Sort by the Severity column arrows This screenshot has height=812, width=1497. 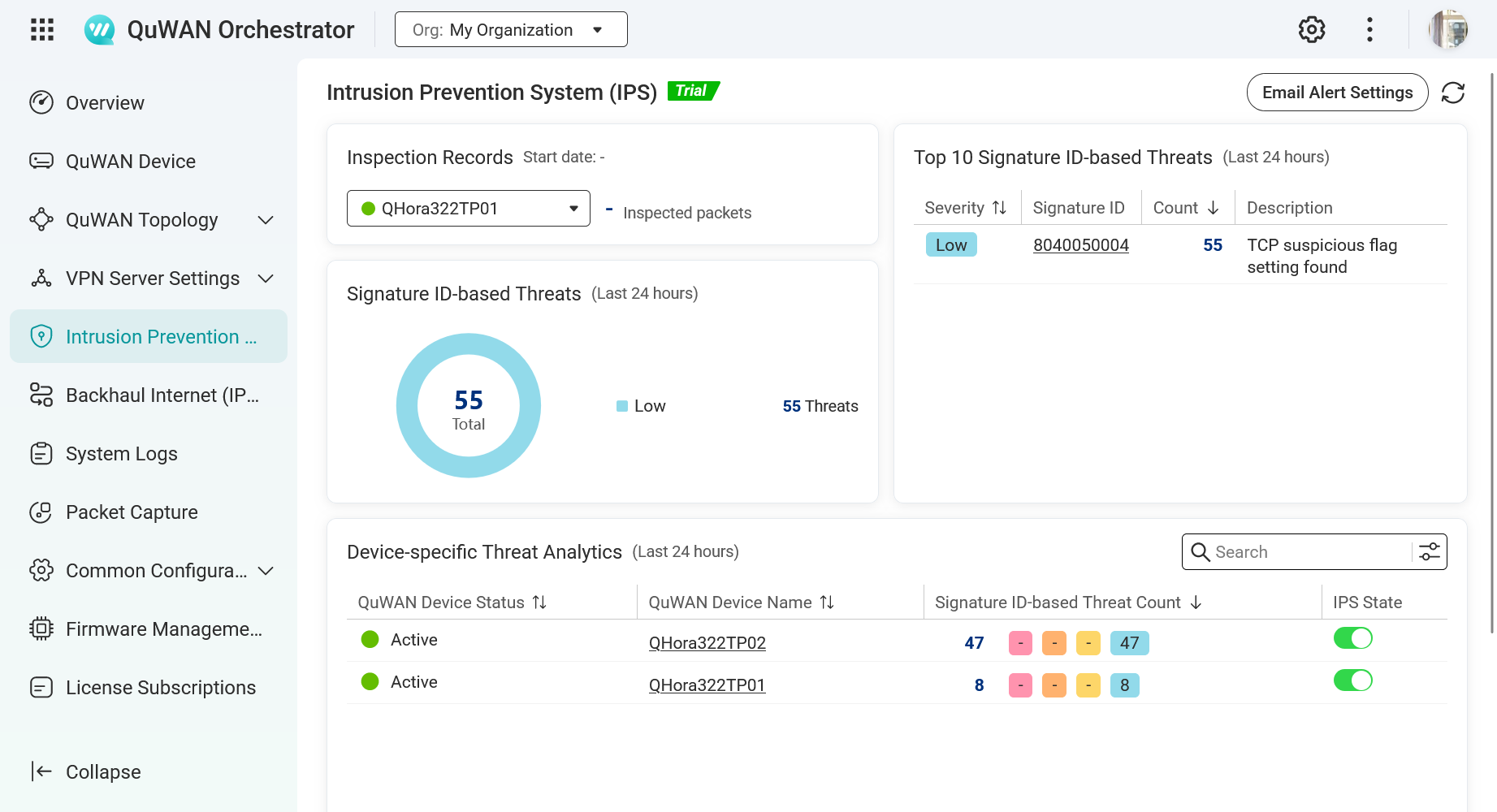tap(999, 208)
